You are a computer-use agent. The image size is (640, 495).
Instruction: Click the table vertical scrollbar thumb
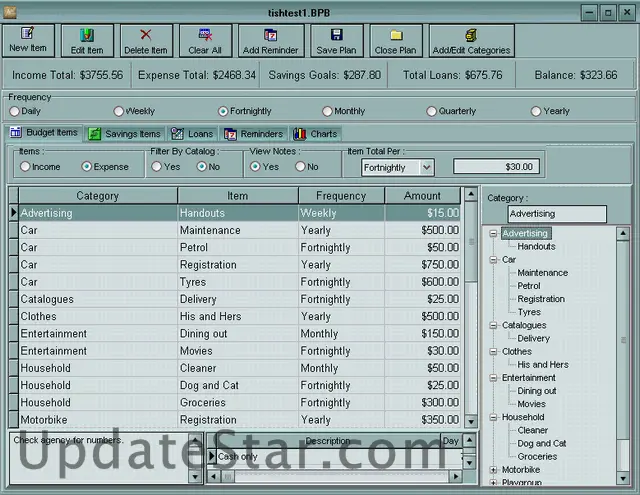tap(471, 242)
